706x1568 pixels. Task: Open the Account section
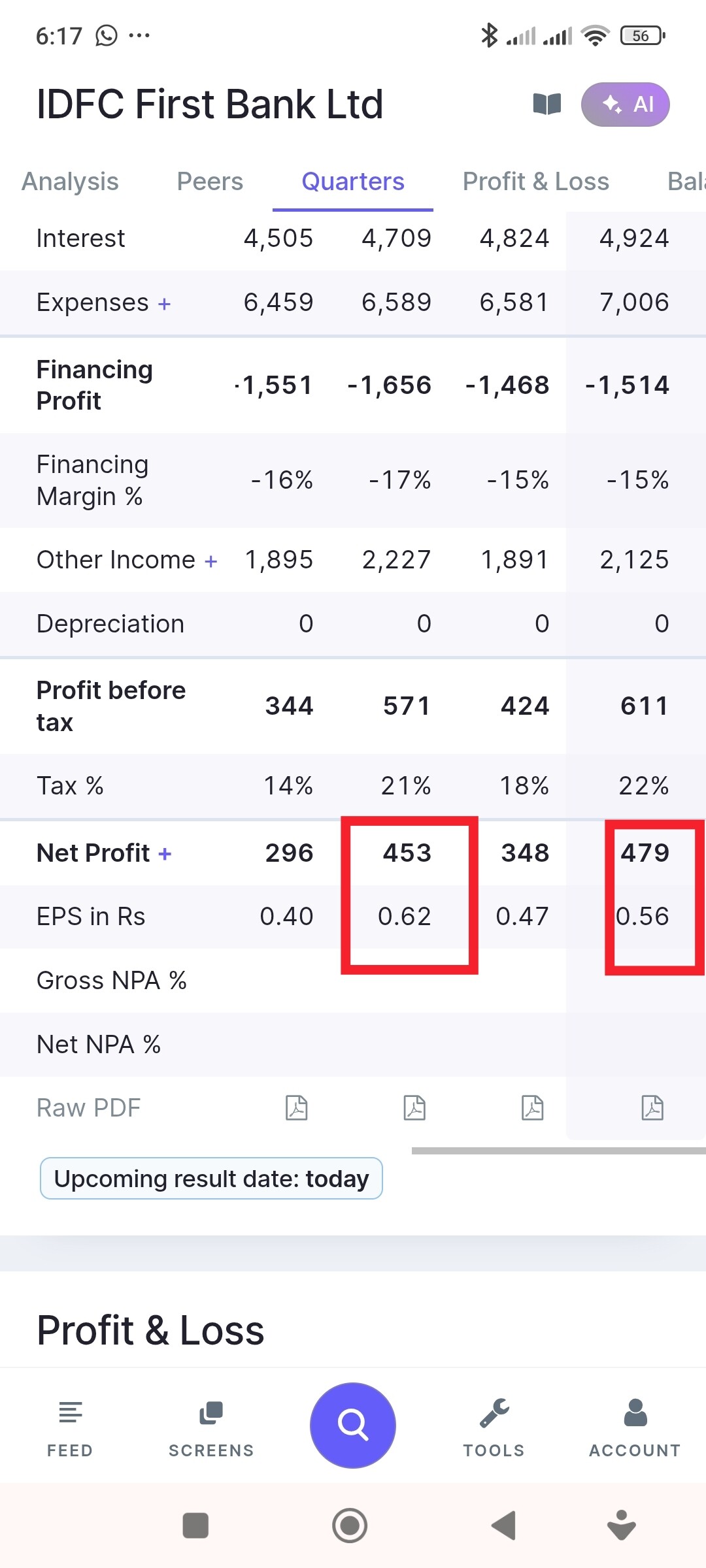point(635,1428)
